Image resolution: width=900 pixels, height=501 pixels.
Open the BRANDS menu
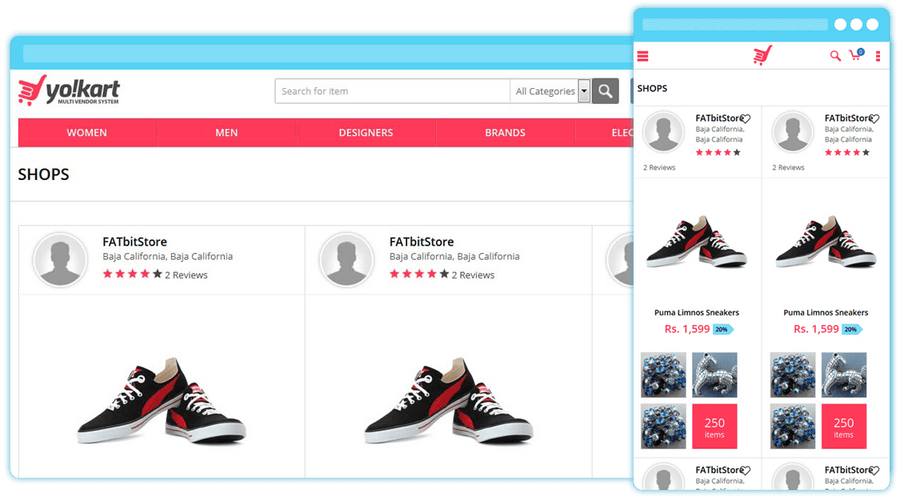(505, 133)
